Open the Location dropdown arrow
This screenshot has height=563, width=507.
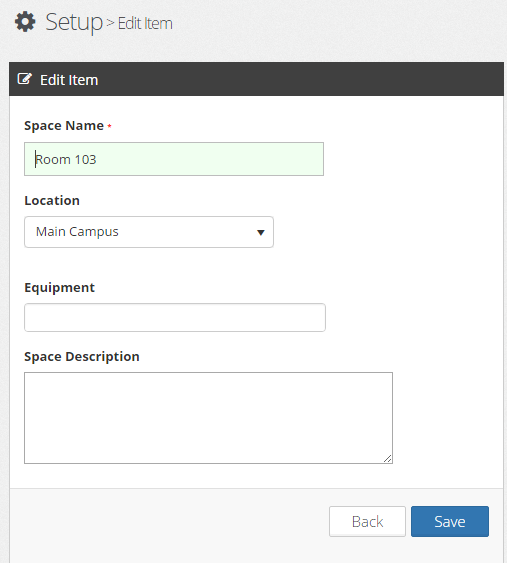261,233
